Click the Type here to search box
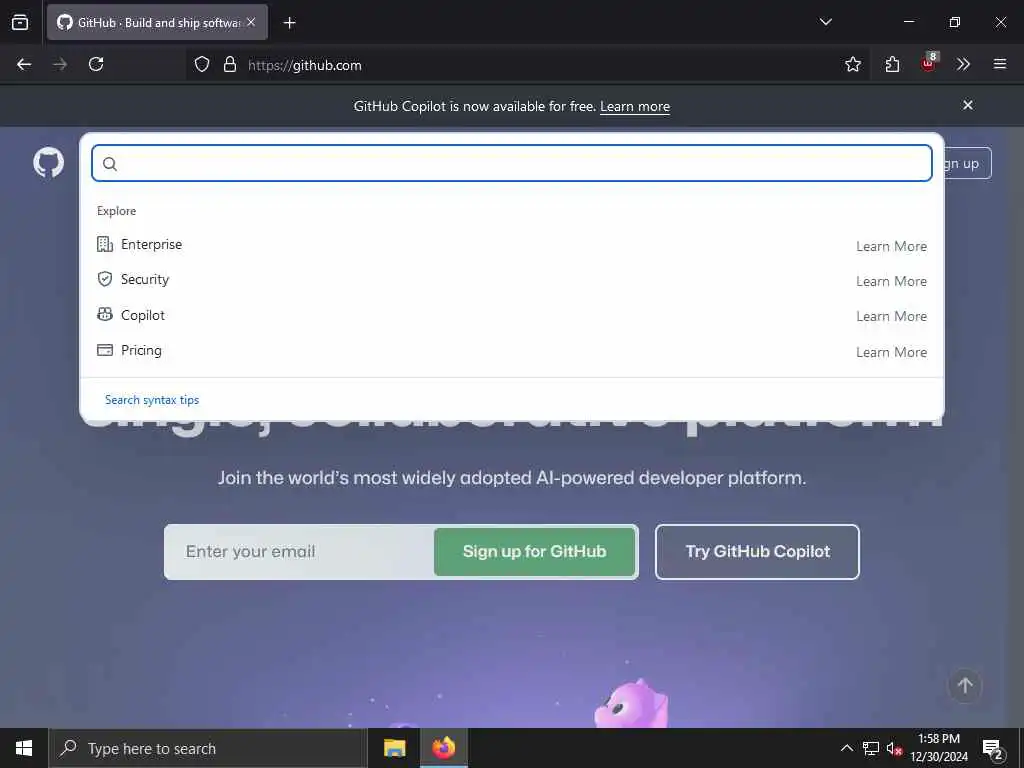The image size is (1024, 768). click(208, 748)
